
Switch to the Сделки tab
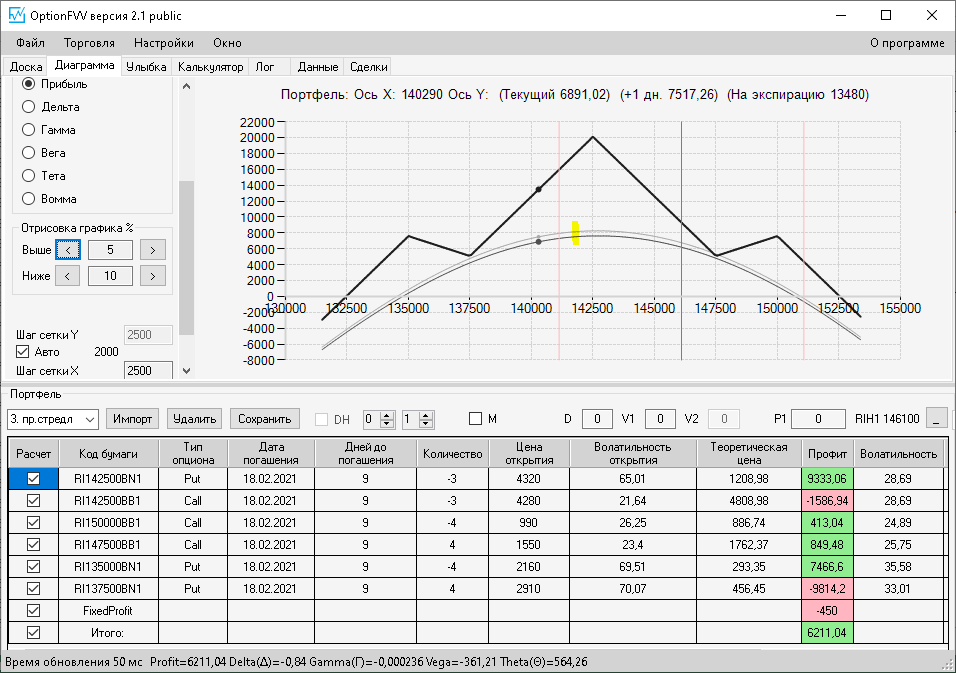pyautogui.click(x=368, y=66)
